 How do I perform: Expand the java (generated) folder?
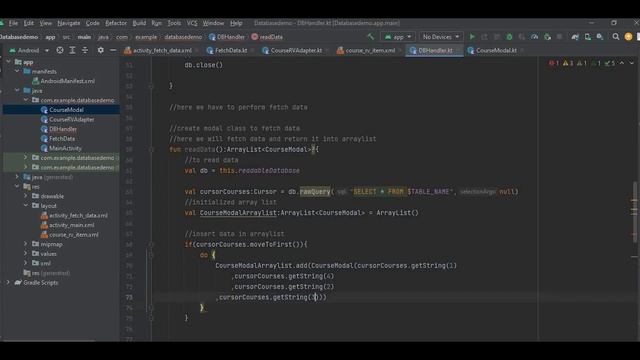17,177
